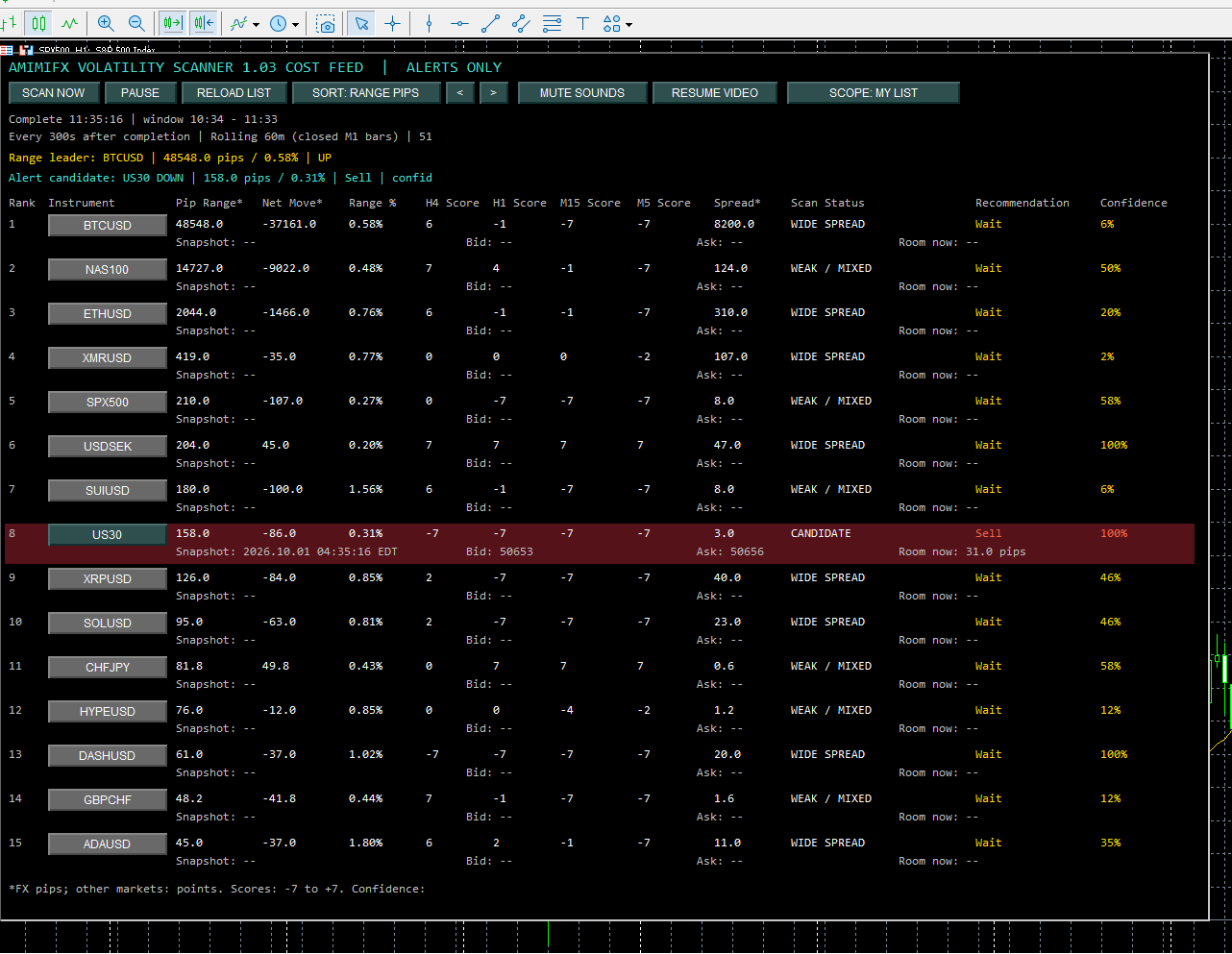
Task: Select the horizontal line drawing tool
Action: 459,23
